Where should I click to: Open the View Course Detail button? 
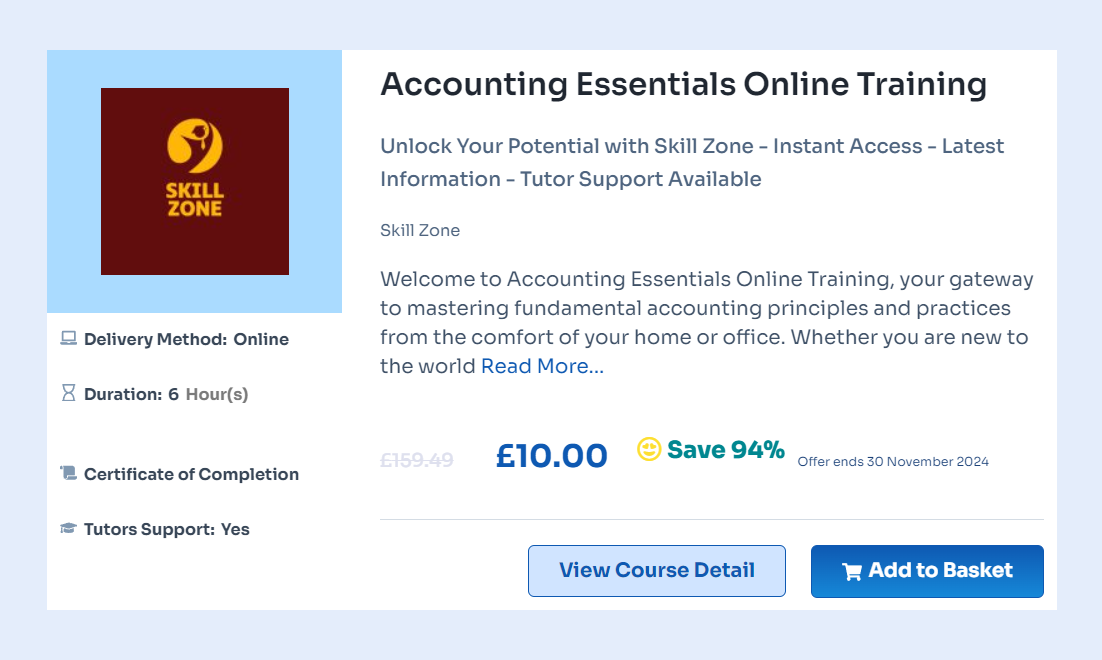pyautogui.click(x=656, y=571)
